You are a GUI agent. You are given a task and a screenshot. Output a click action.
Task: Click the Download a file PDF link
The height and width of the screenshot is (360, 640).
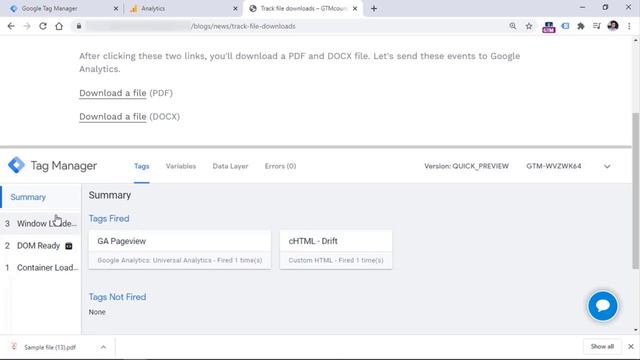[x=113, y=93]
